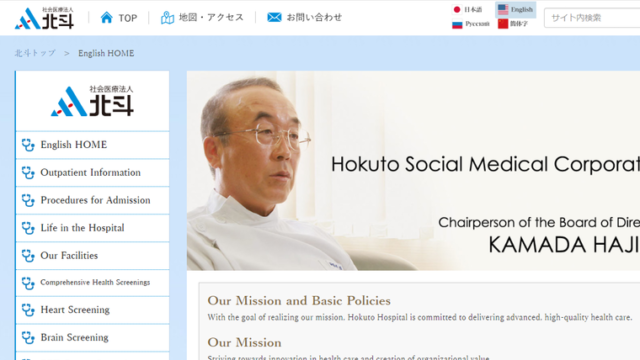Go to Procedures for Admission
The height and width of the screenshot is (360, 640).
(x=92, y=200)
